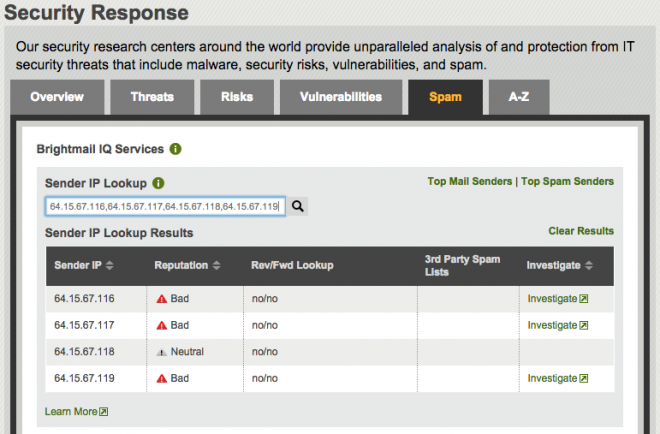The height and width of the screenshot is (434, 660).
Task: Click Rev/Fwd Lookup column header
Action: 292,265
